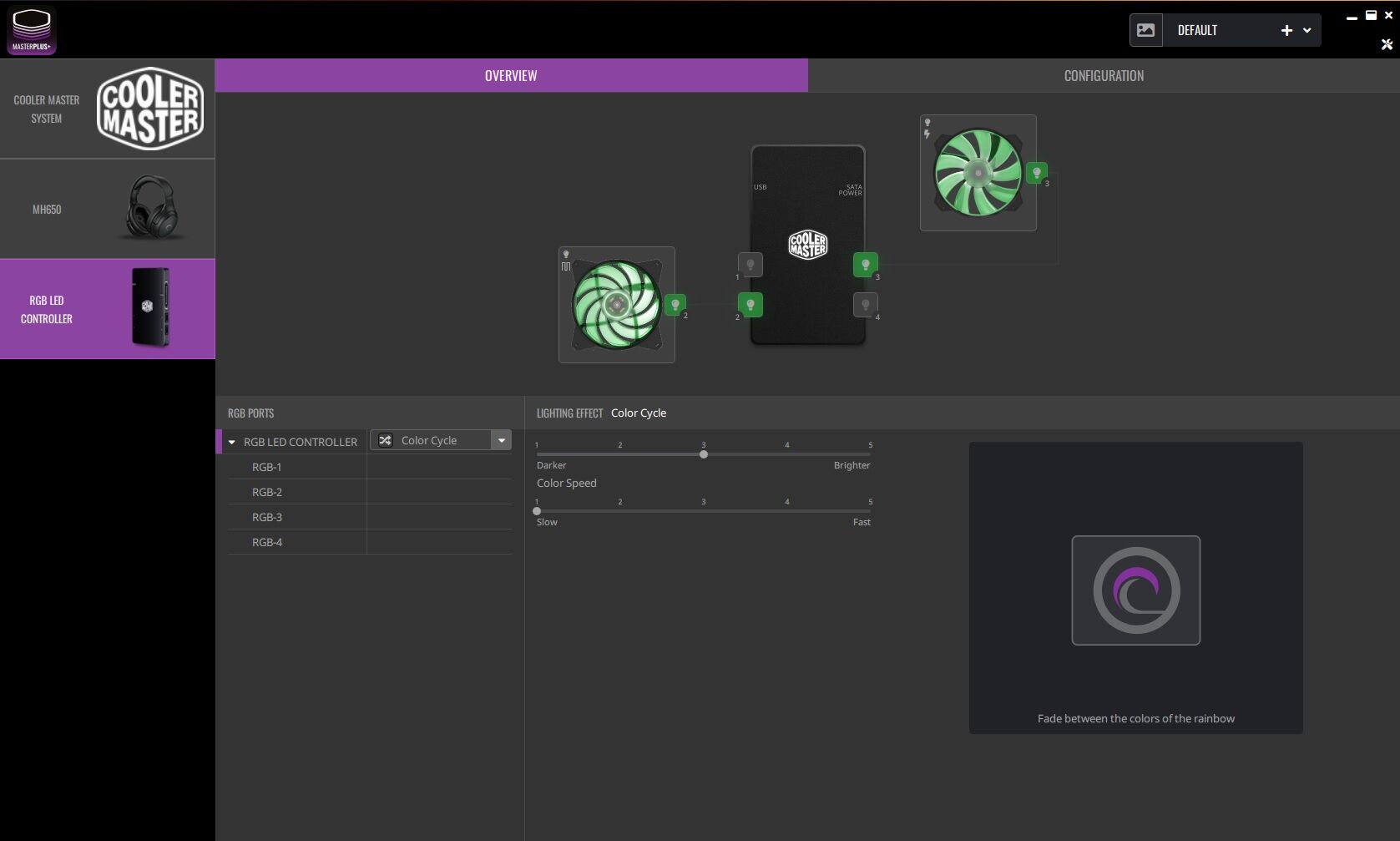
Task: Open the wrench and screwdriver settings icon
Action: [x=1387, y=44]
